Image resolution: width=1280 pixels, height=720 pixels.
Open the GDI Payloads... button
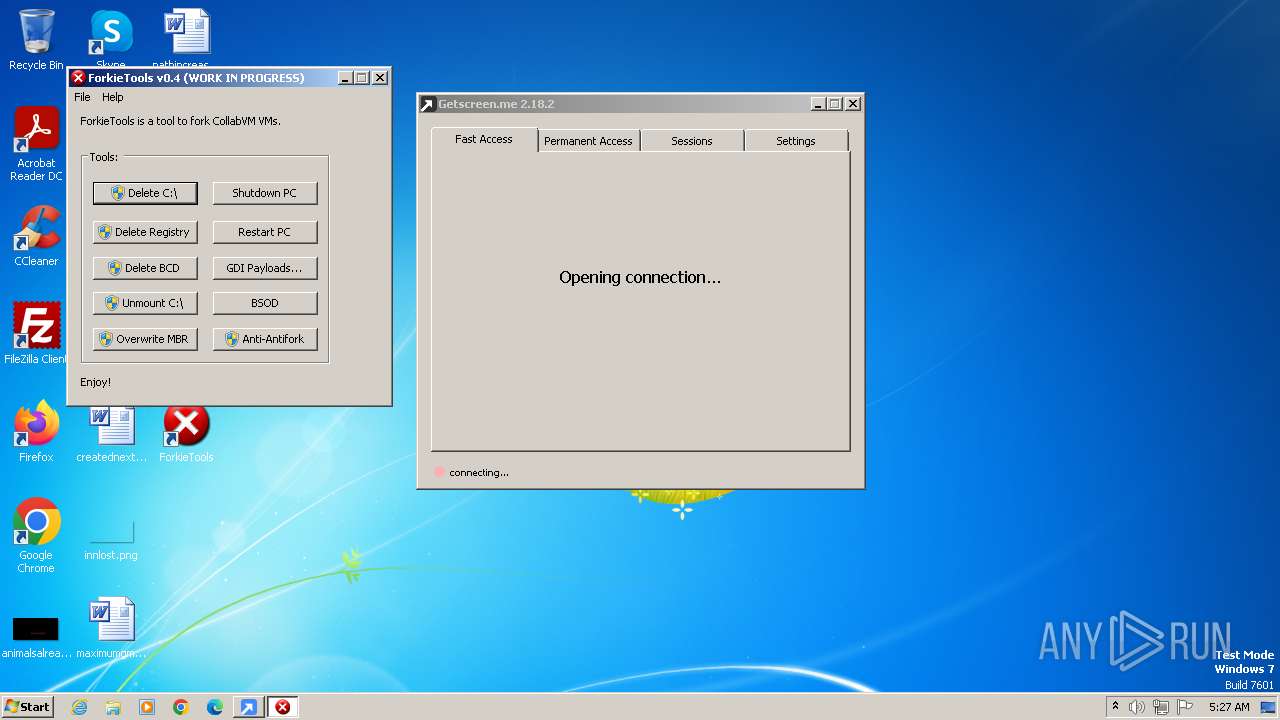265,268
